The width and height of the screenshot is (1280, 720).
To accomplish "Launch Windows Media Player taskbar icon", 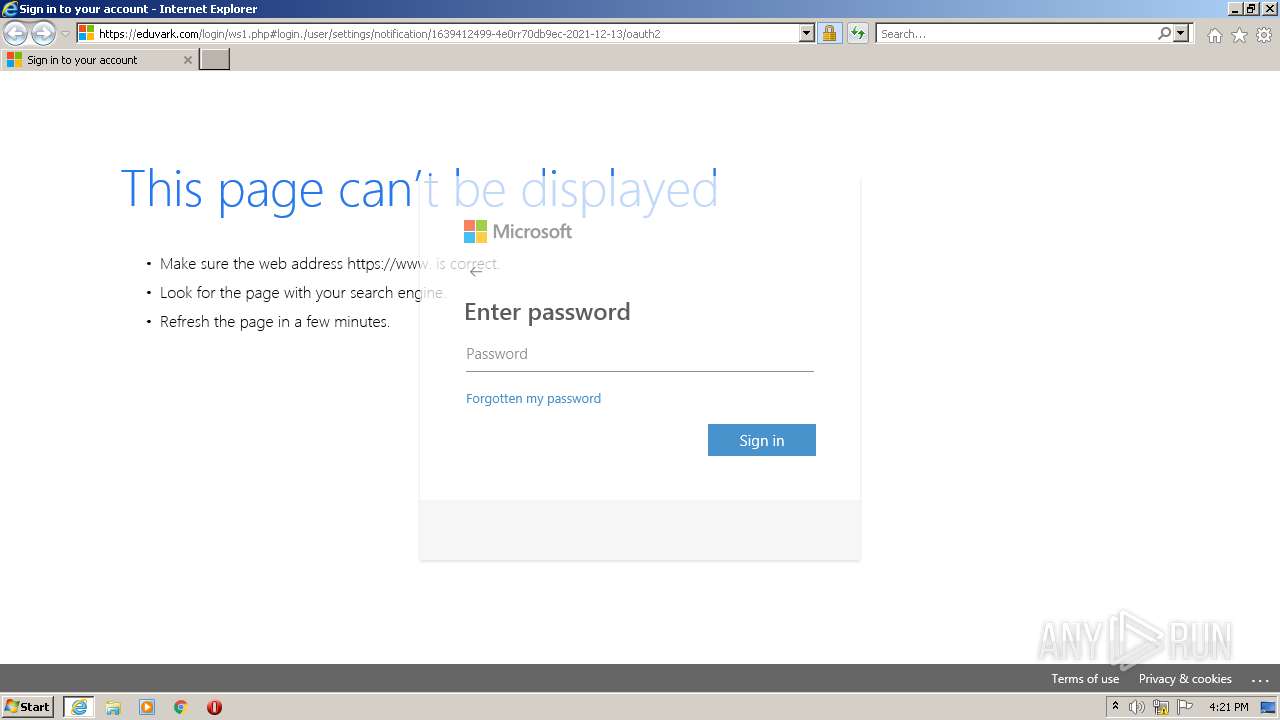I will [147, 707].
